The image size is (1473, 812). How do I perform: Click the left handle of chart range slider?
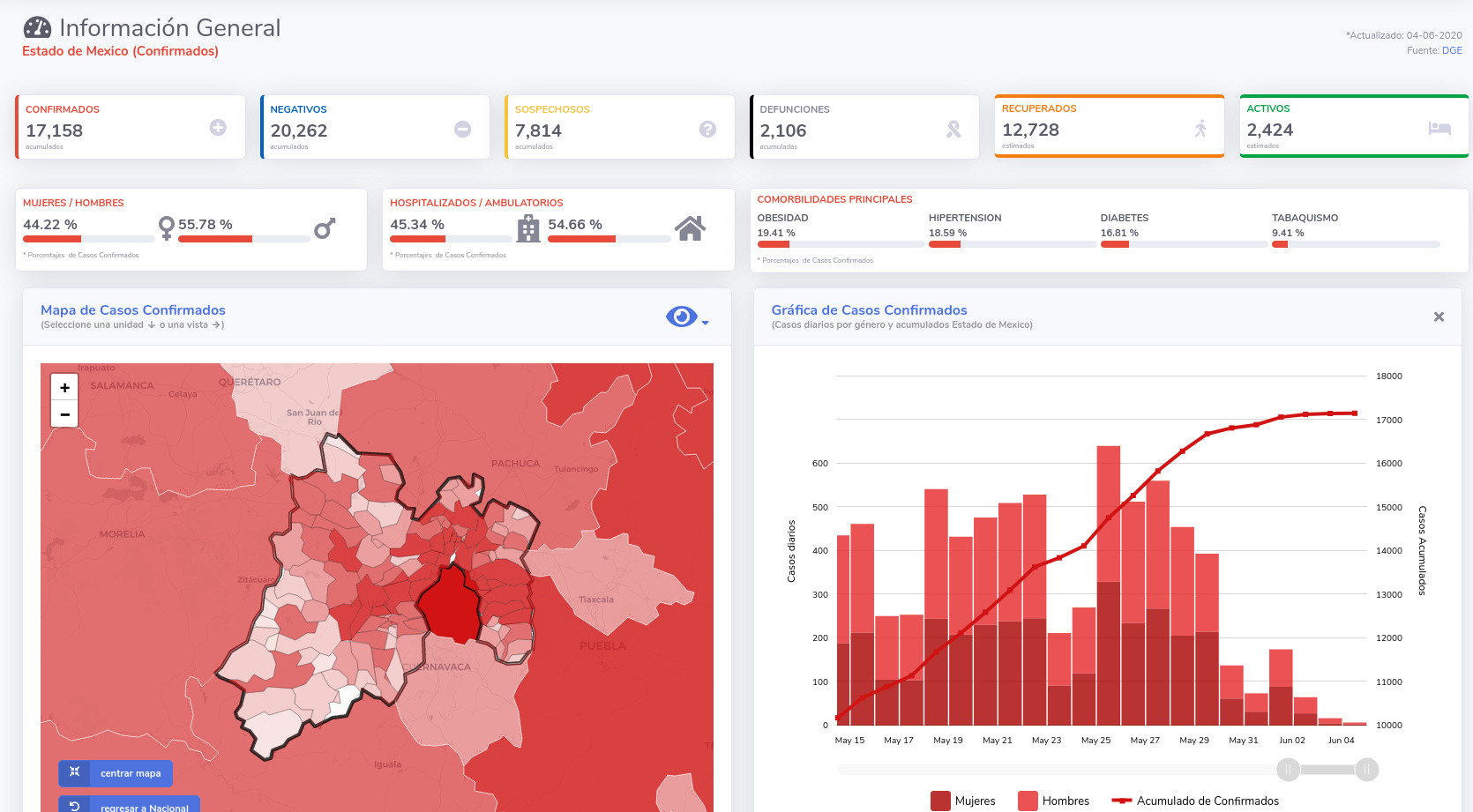[x=1288, y=770]
